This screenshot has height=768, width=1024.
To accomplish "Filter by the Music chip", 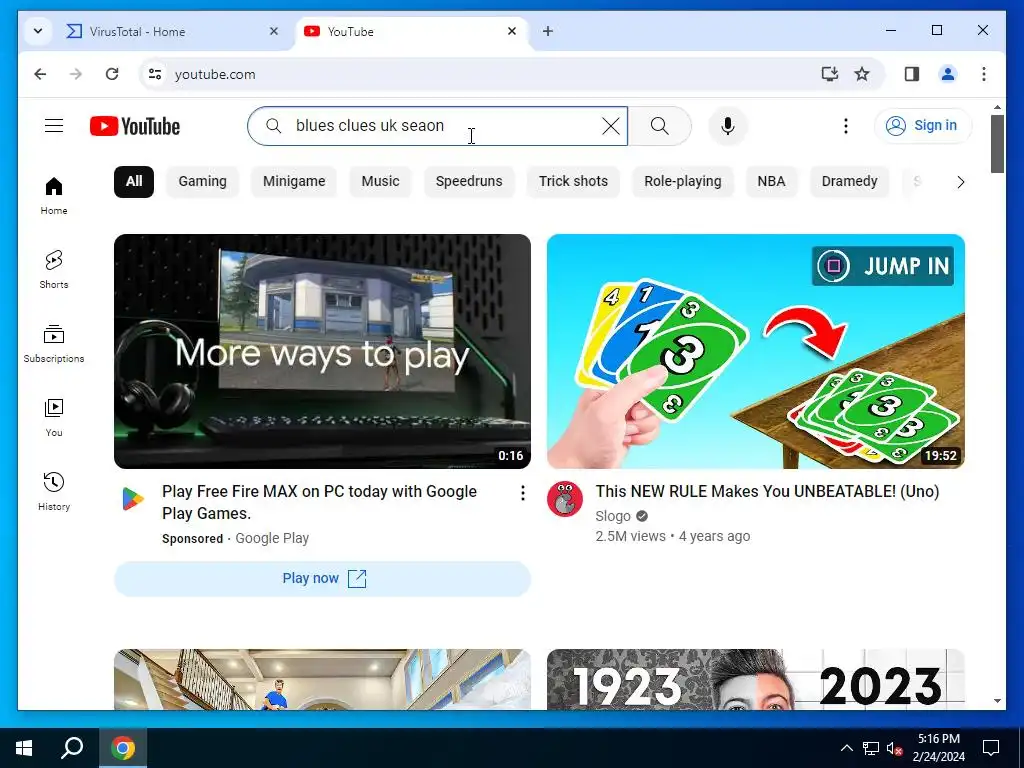I will point(380,181).
